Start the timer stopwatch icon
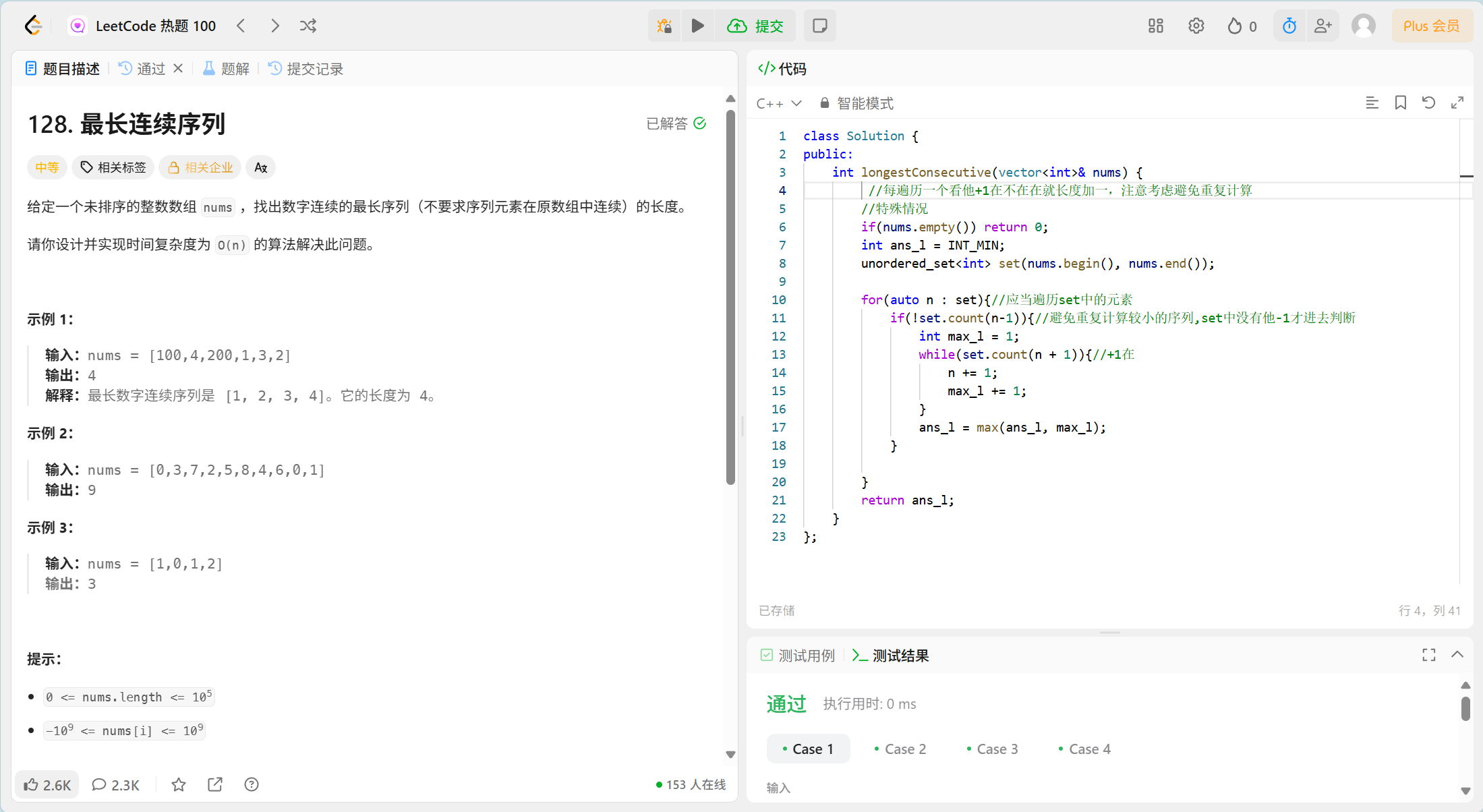The width and height of the screenshot is (1483, 812). (x=1289, y=26)
